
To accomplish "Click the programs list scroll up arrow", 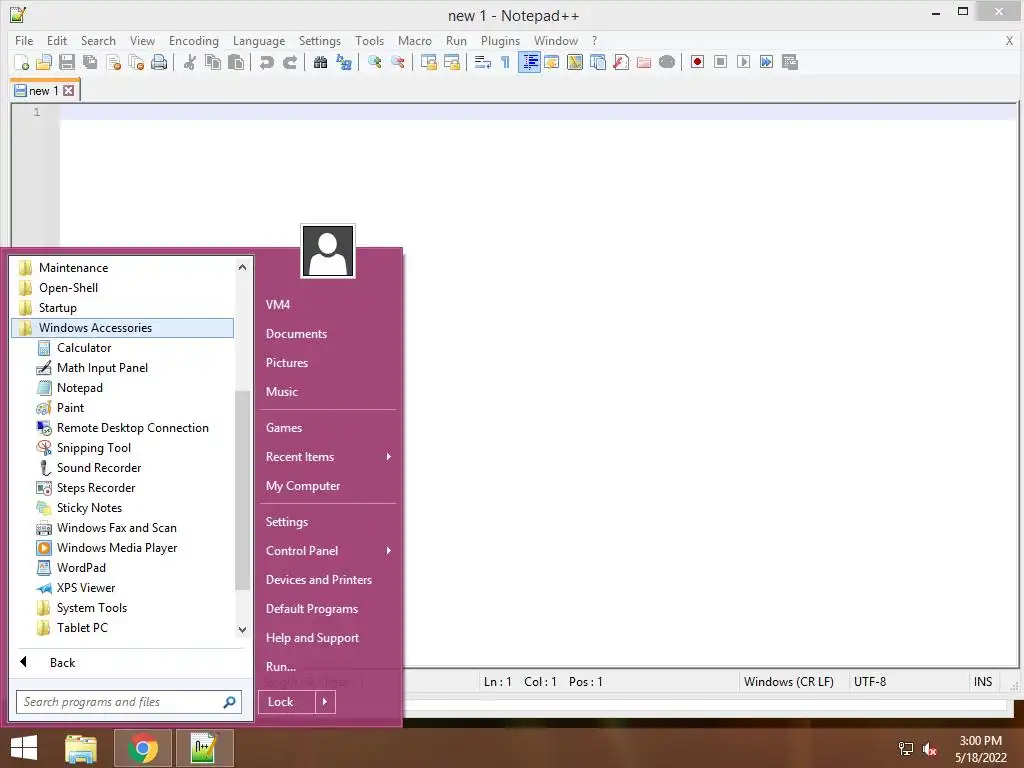I will (x=242, y=267).
